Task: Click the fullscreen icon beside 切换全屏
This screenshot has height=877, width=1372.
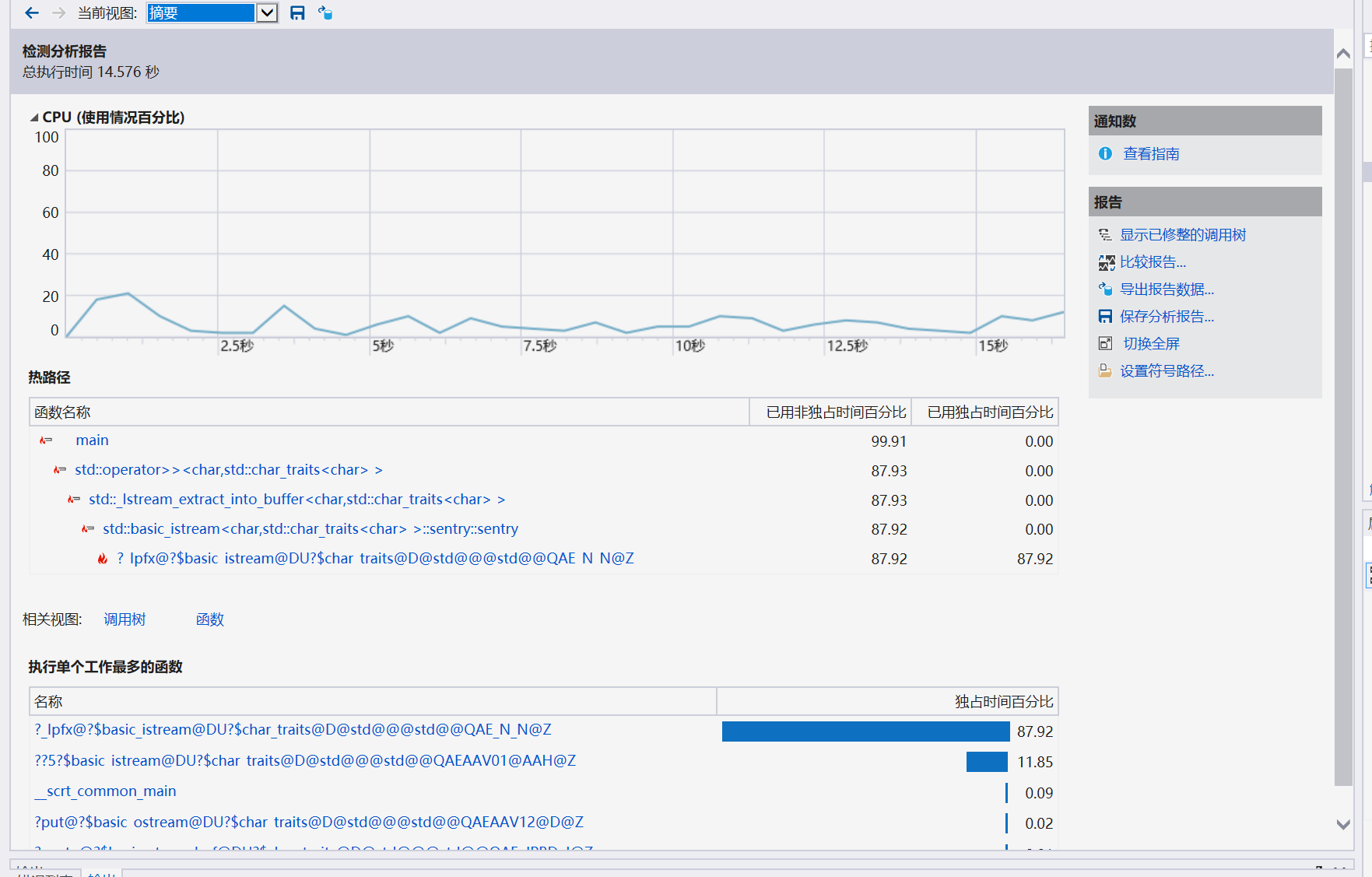Action: (x=1105, y=344)
